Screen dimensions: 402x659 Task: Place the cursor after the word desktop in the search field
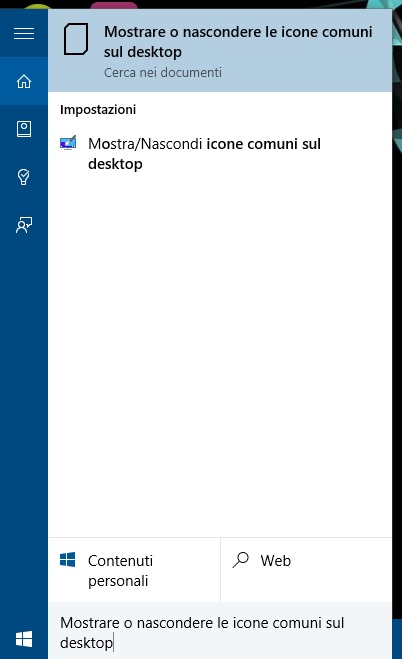[113, 643]
